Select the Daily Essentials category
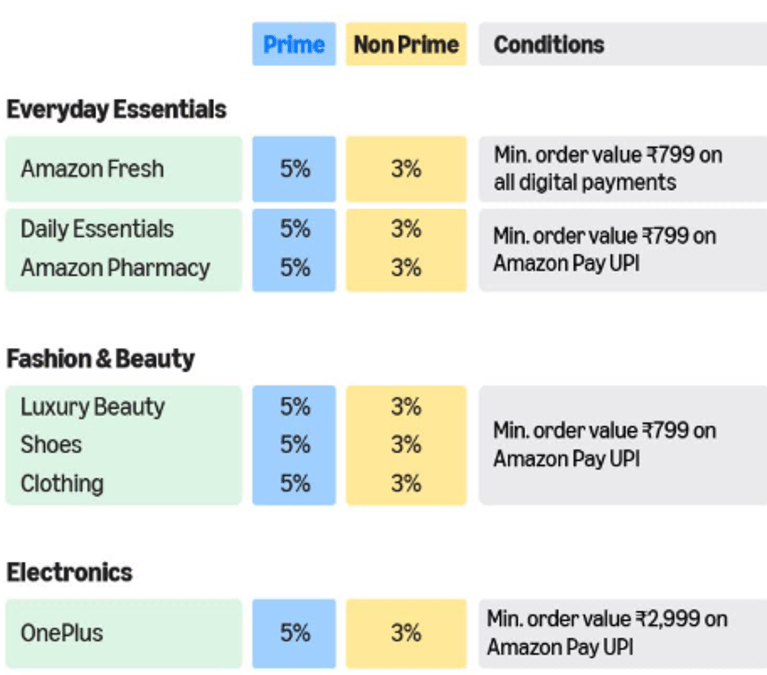 click(97, 229)
